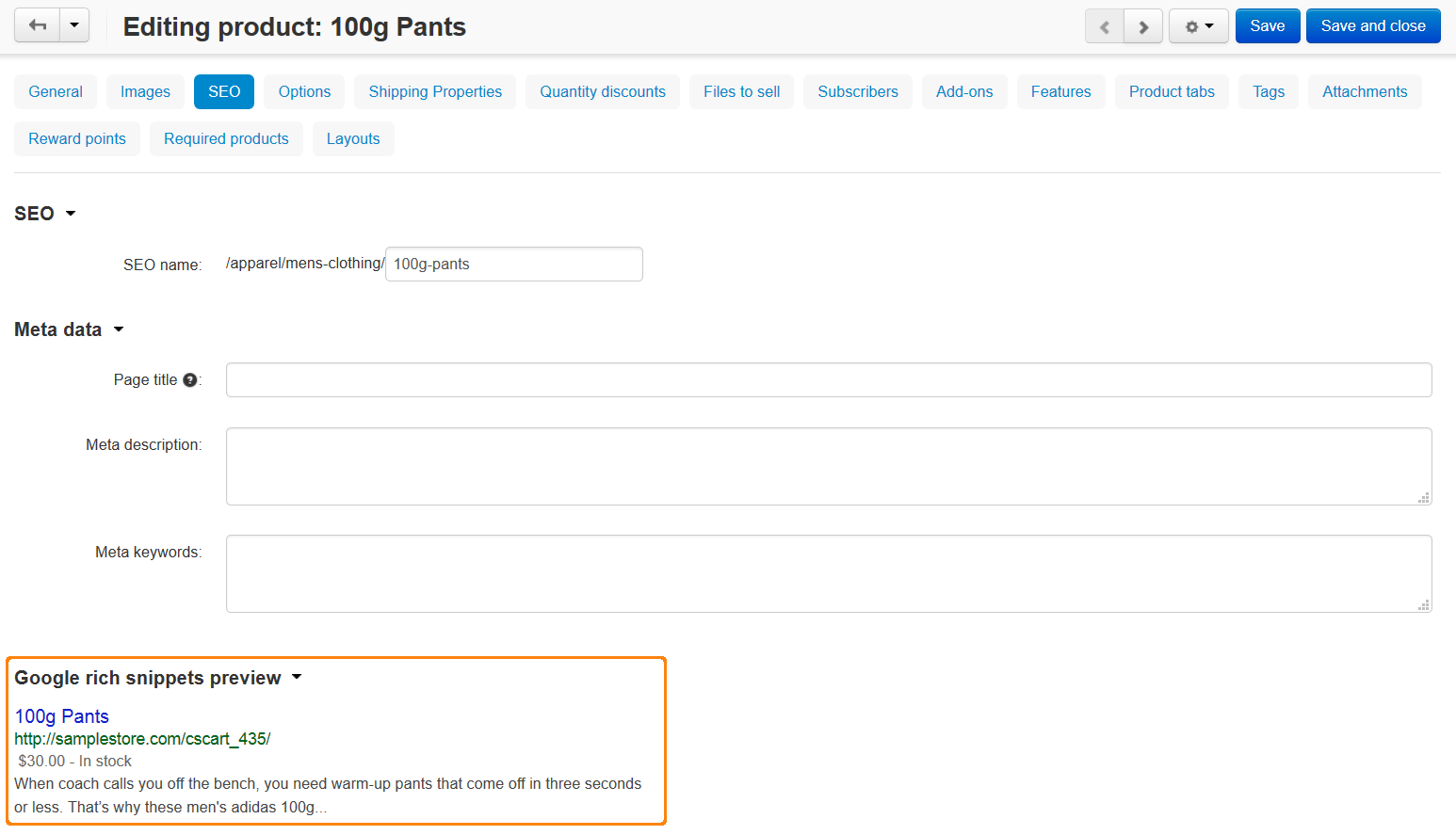Go to previous product arrow

(x=1105, y=26)
